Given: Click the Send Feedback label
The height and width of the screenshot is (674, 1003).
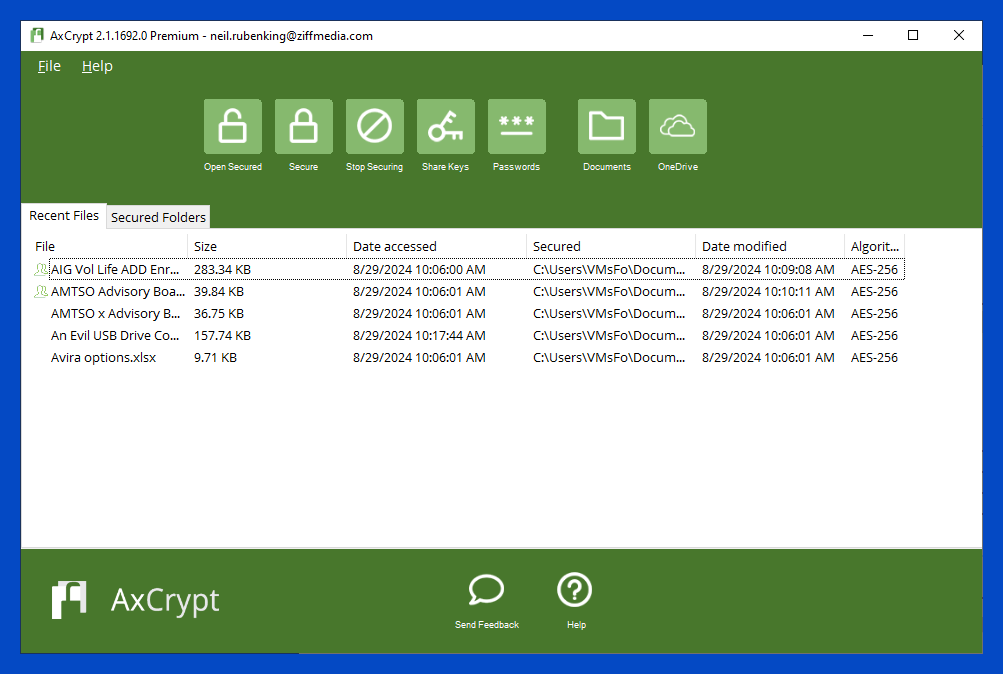Looking at the screenshot, I should (487, 625).
